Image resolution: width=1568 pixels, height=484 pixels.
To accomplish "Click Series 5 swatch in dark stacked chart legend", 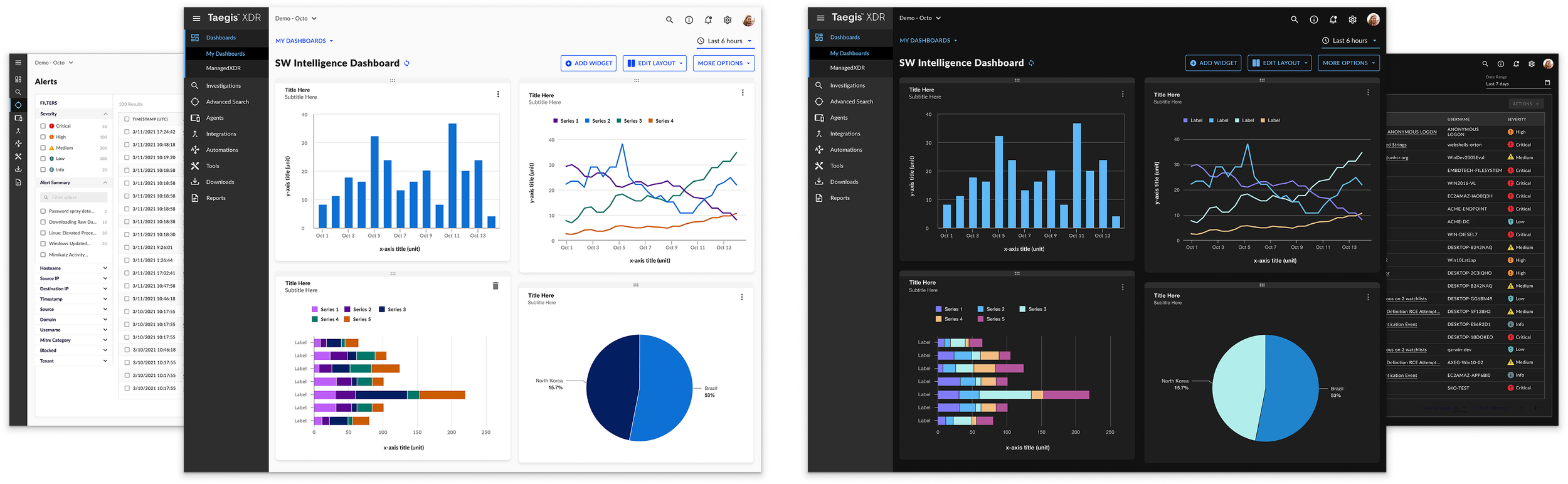I will click(980, 319).
